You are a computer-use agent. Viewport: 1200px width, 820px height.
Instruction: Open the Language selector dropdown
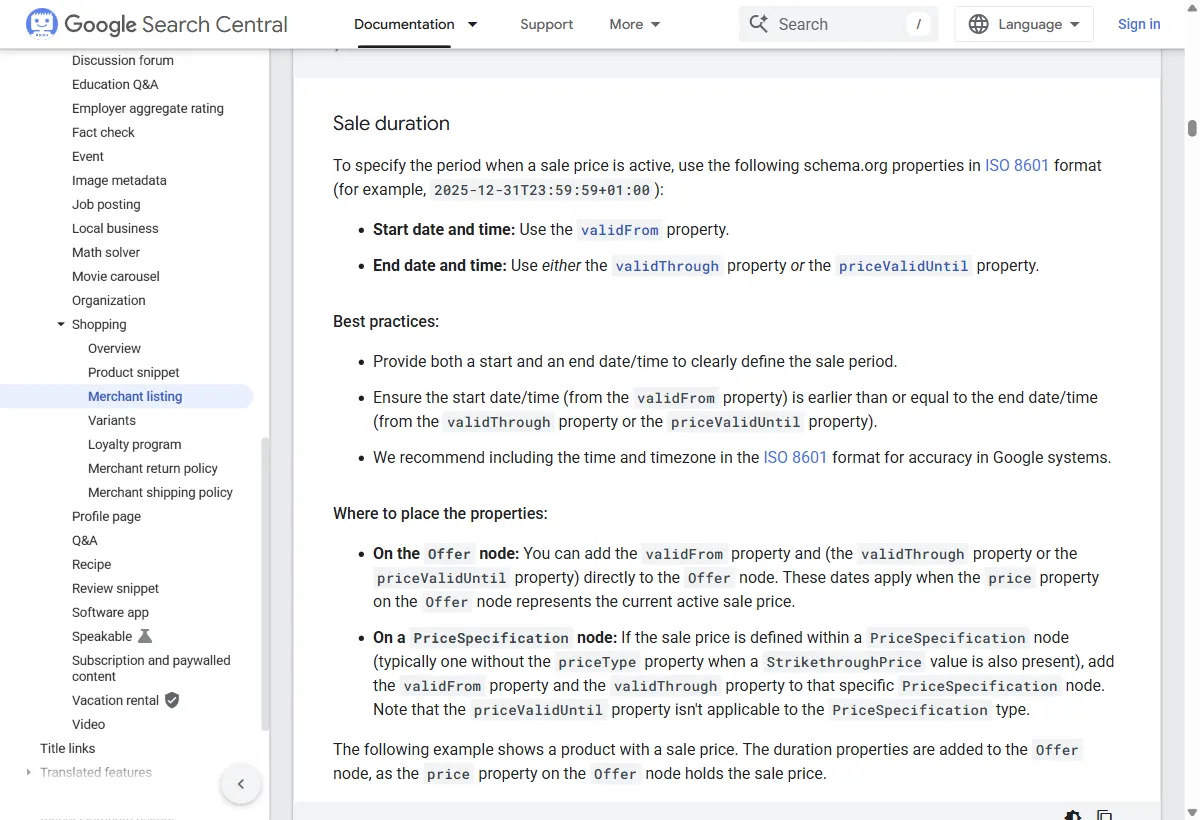1024,24
